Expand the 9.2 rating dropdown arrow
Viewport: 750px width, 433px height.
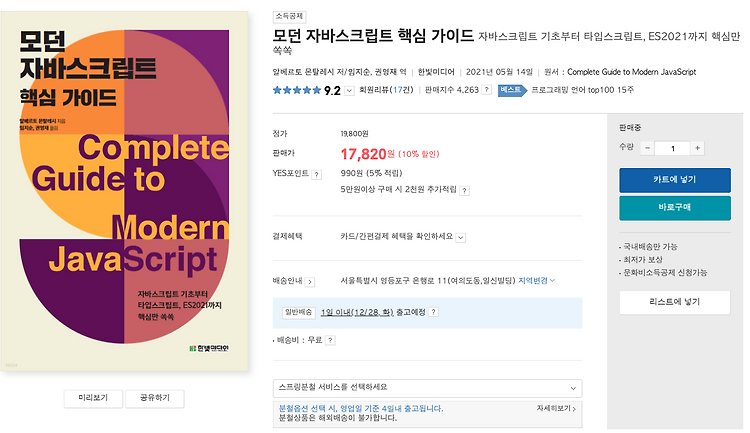click(x=350, y=90)
